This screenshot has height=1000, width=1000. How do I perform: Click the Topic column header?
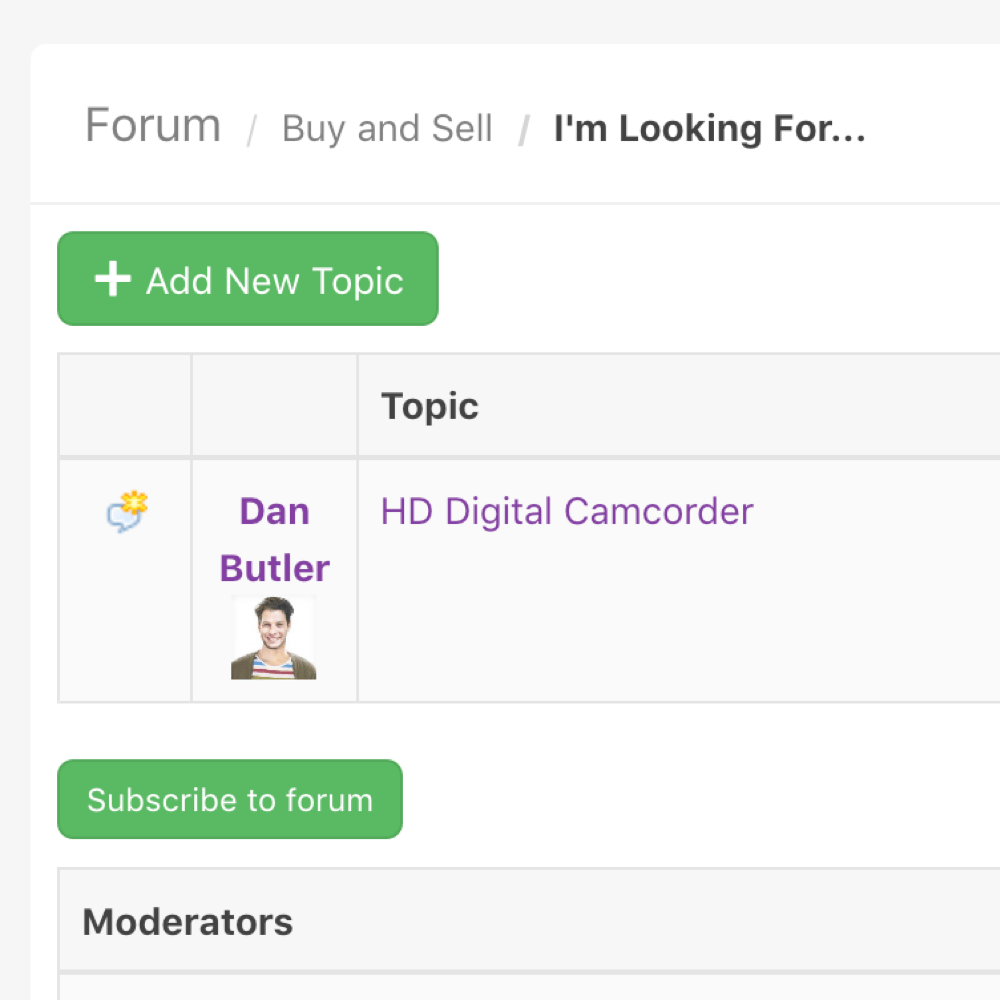point(430,406)
